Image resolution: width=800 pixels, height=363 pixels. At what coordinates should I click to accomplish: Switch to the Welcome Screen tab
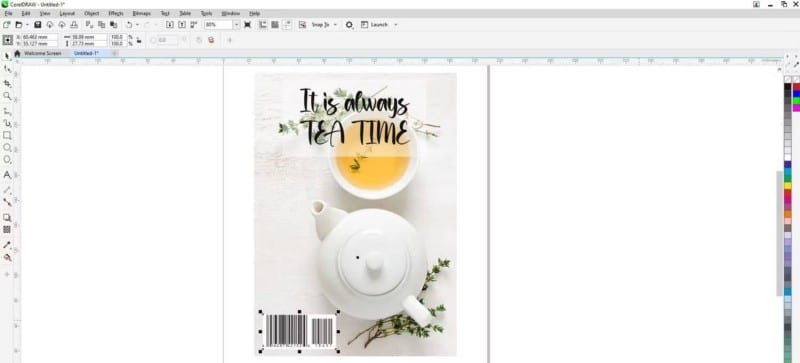[x=42, y=53]
